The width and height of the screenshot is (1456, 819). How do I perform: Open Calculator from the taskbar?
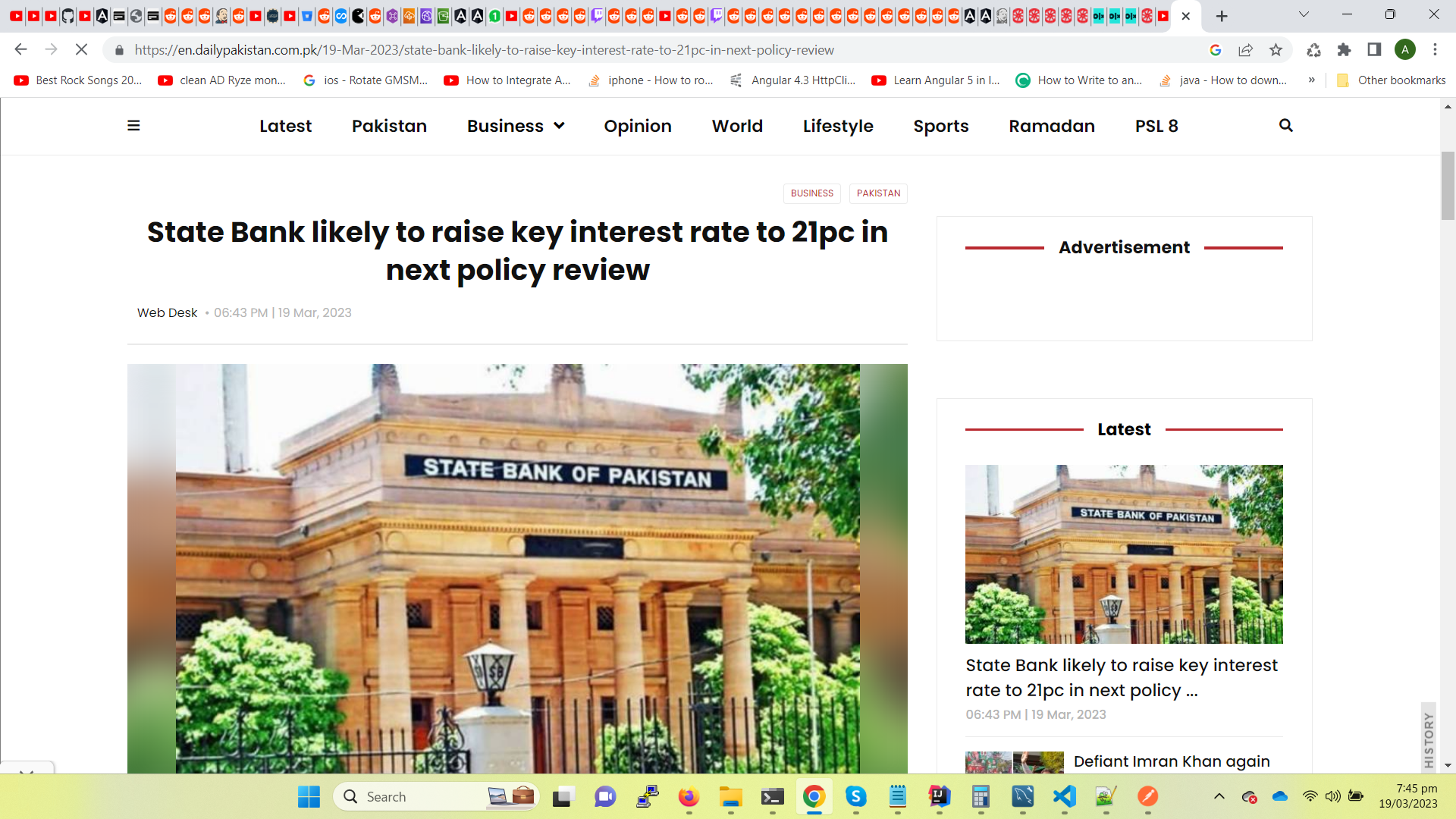(x=981, y=796)
